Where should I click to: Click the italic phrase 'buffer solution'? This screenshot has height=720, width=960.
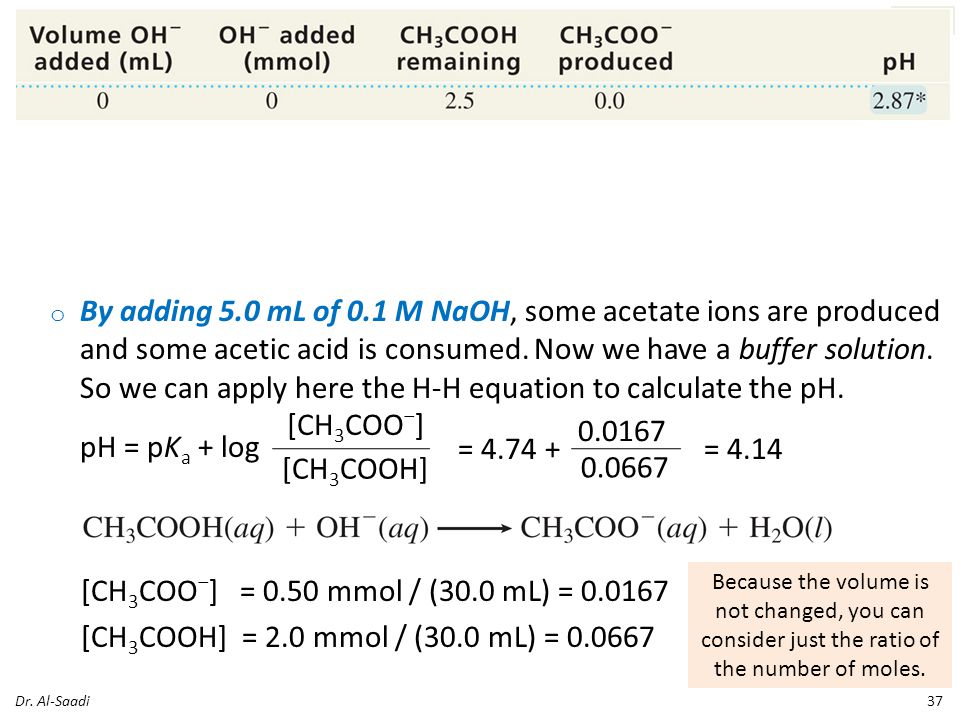pos(831,350)
